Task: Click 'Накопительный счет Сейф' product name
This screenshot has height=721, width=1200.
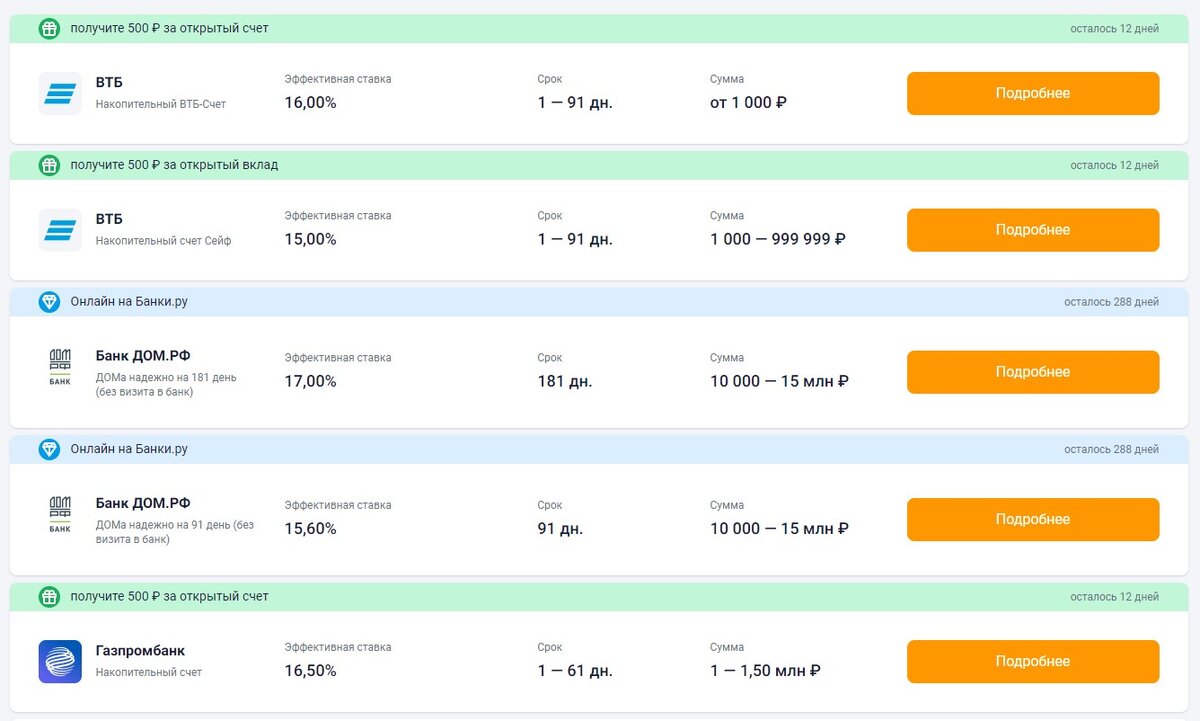Action: 164,241
